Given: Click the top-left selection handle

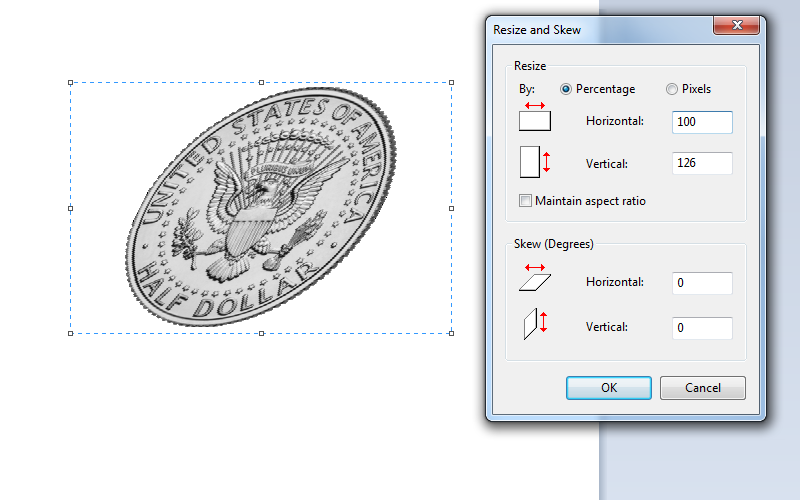Looking at the screenshot, I should point(70,83).
